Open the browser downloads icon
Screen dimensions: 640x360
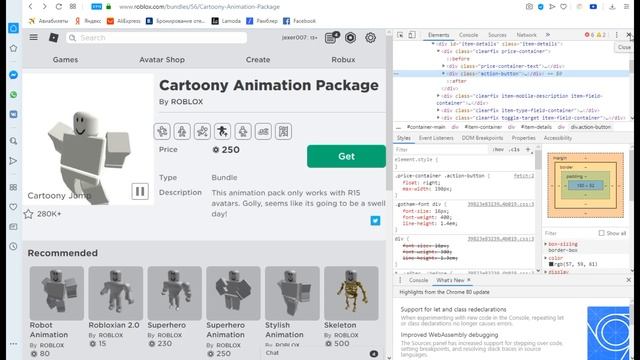coord(612,7)
